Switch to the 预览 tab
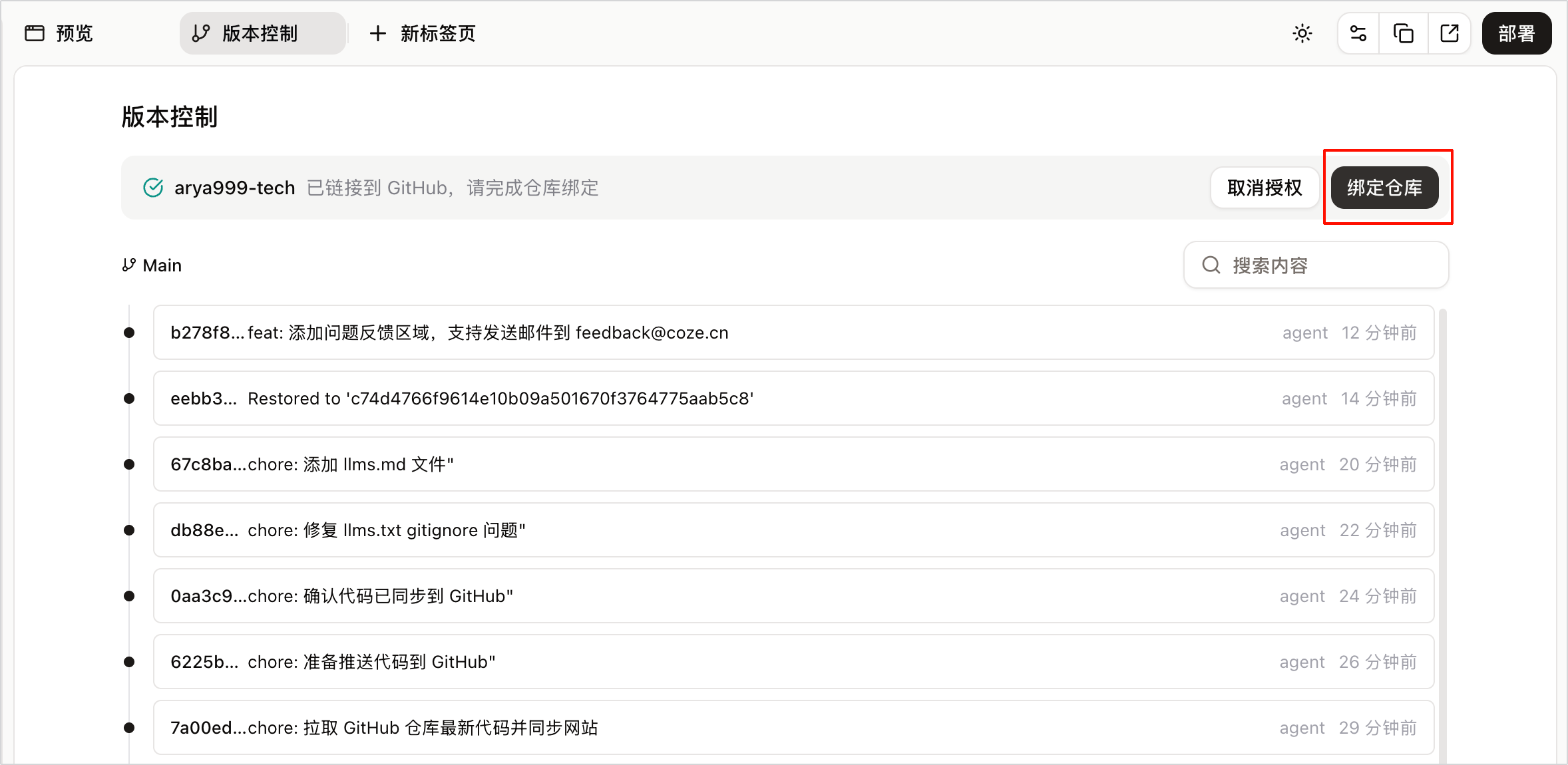1568x765 pixels. [59, 33]
